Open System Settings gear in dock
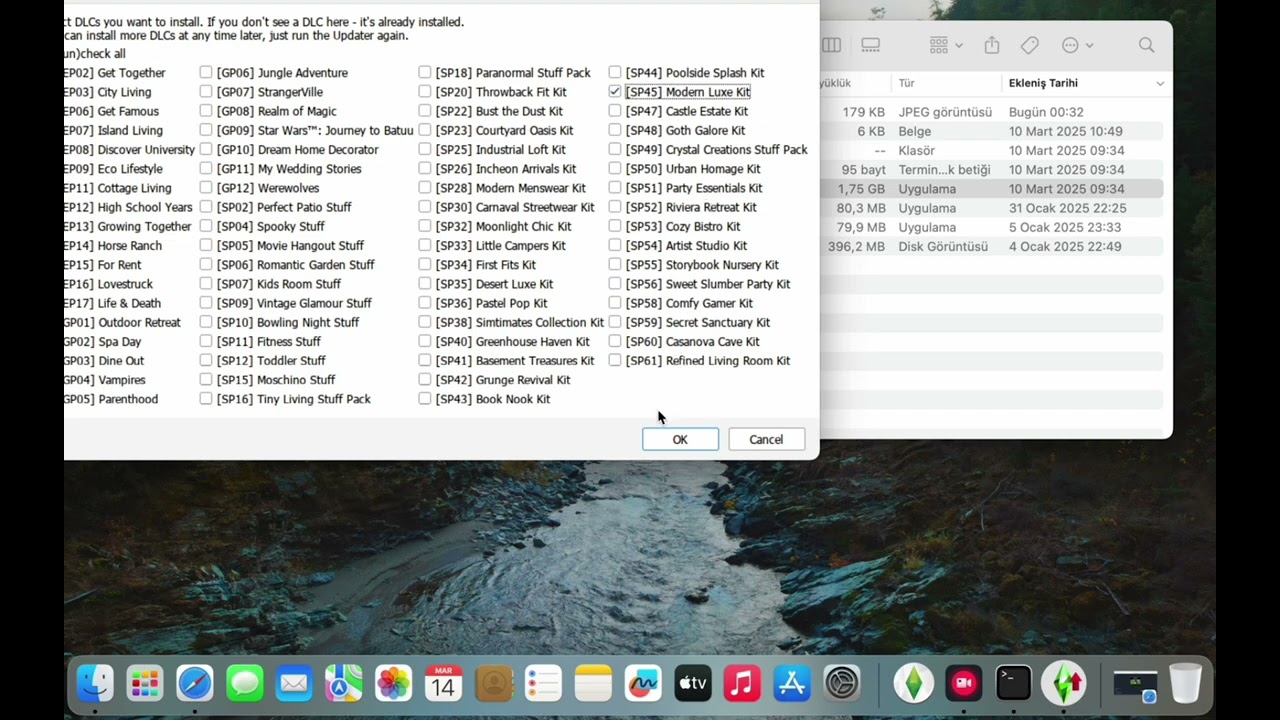 842,684
